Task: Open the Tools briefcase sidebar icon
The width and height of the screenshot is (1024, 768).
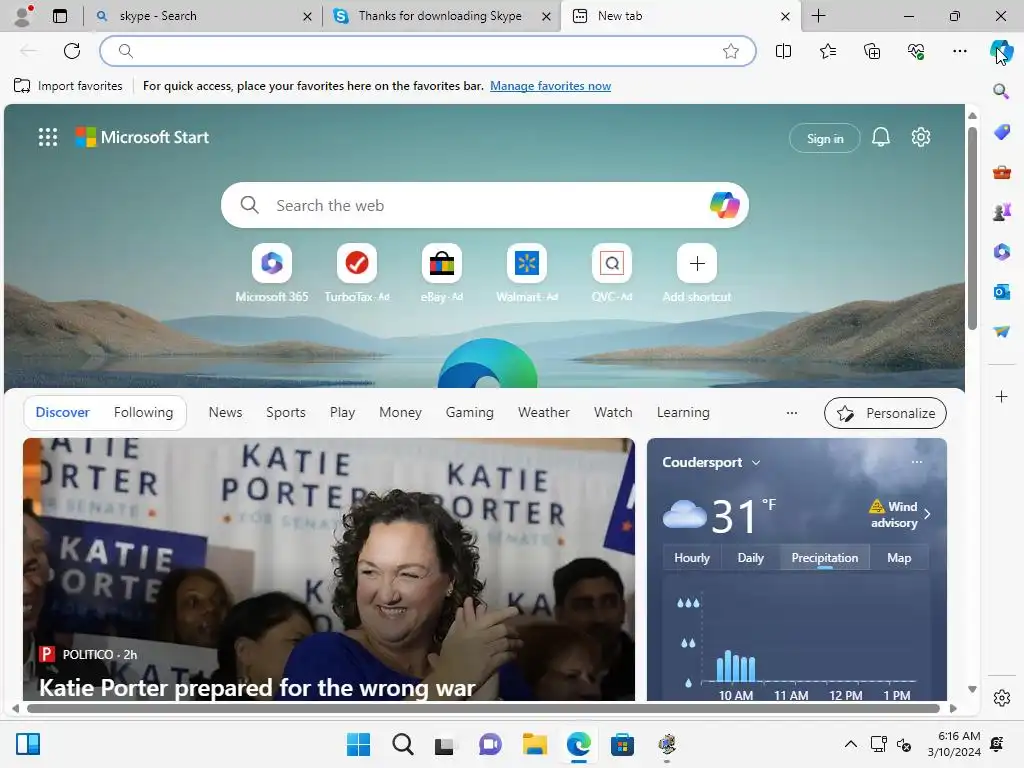Action: [x=1001, y=172]
